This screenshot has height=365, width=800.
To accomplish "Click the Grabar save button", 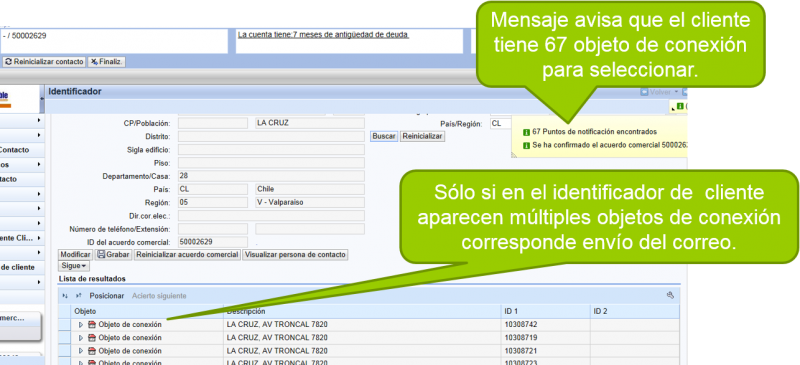I will coord(113,255).
